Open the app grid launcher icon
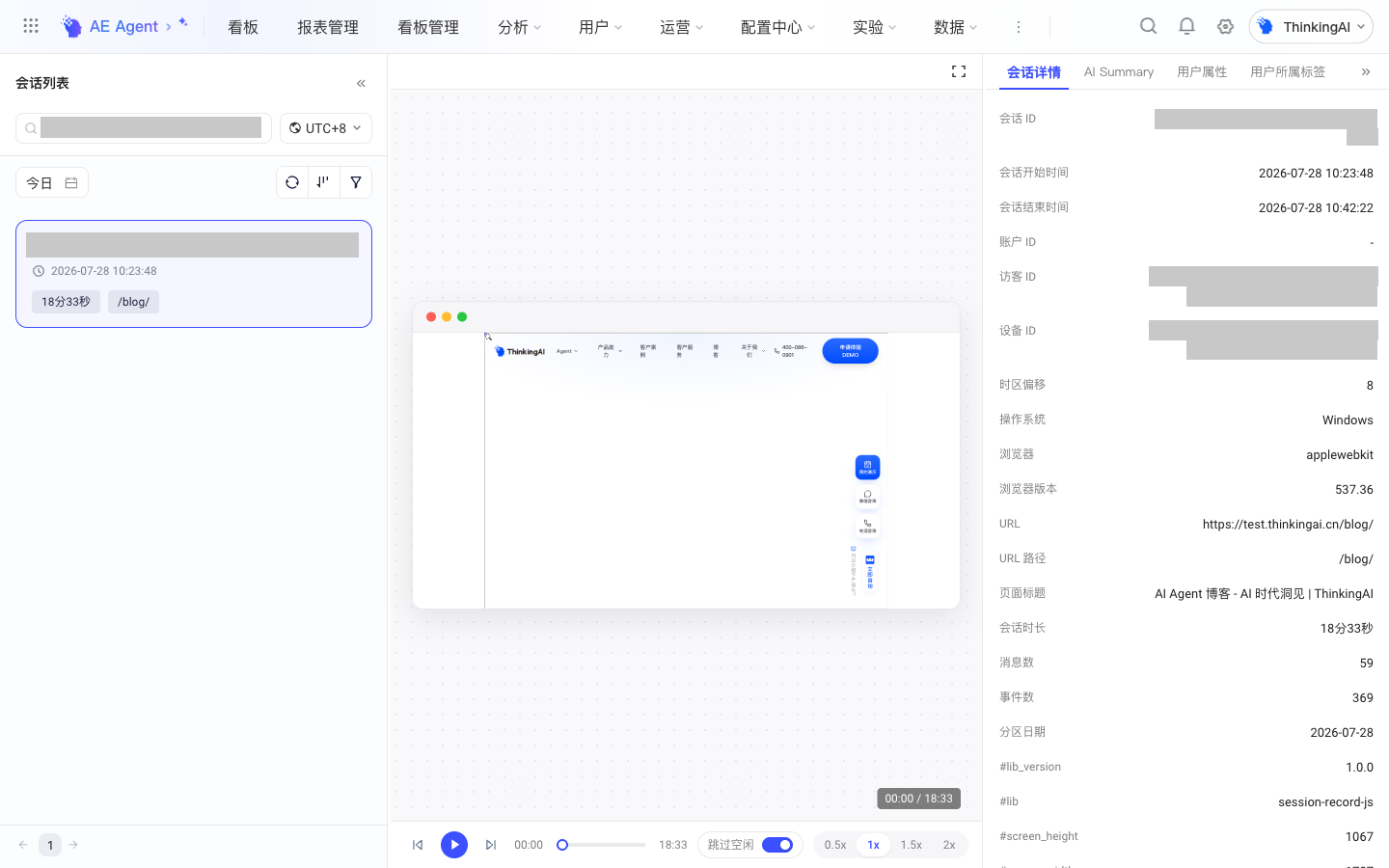Screen dimensions: 1389x868 (31, 26)
